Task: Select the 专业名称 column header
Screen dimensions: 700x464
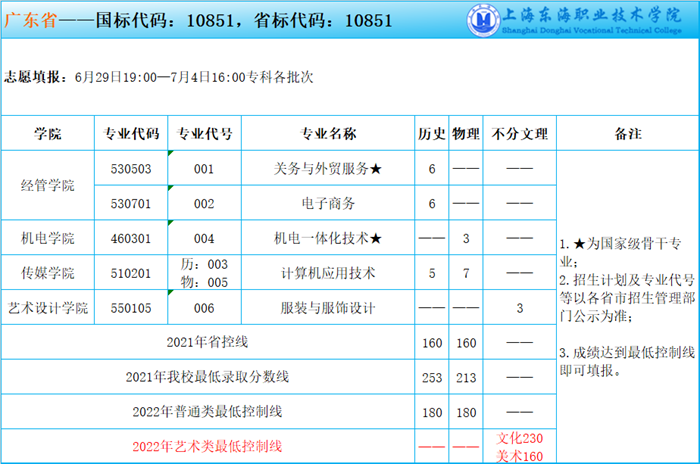Action: pos(328,134)
